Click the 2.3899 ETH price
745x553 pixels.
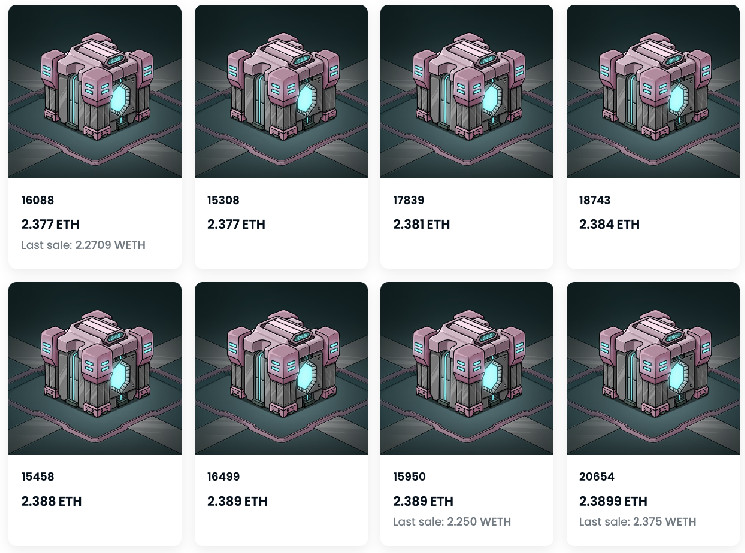coord(613,501)
